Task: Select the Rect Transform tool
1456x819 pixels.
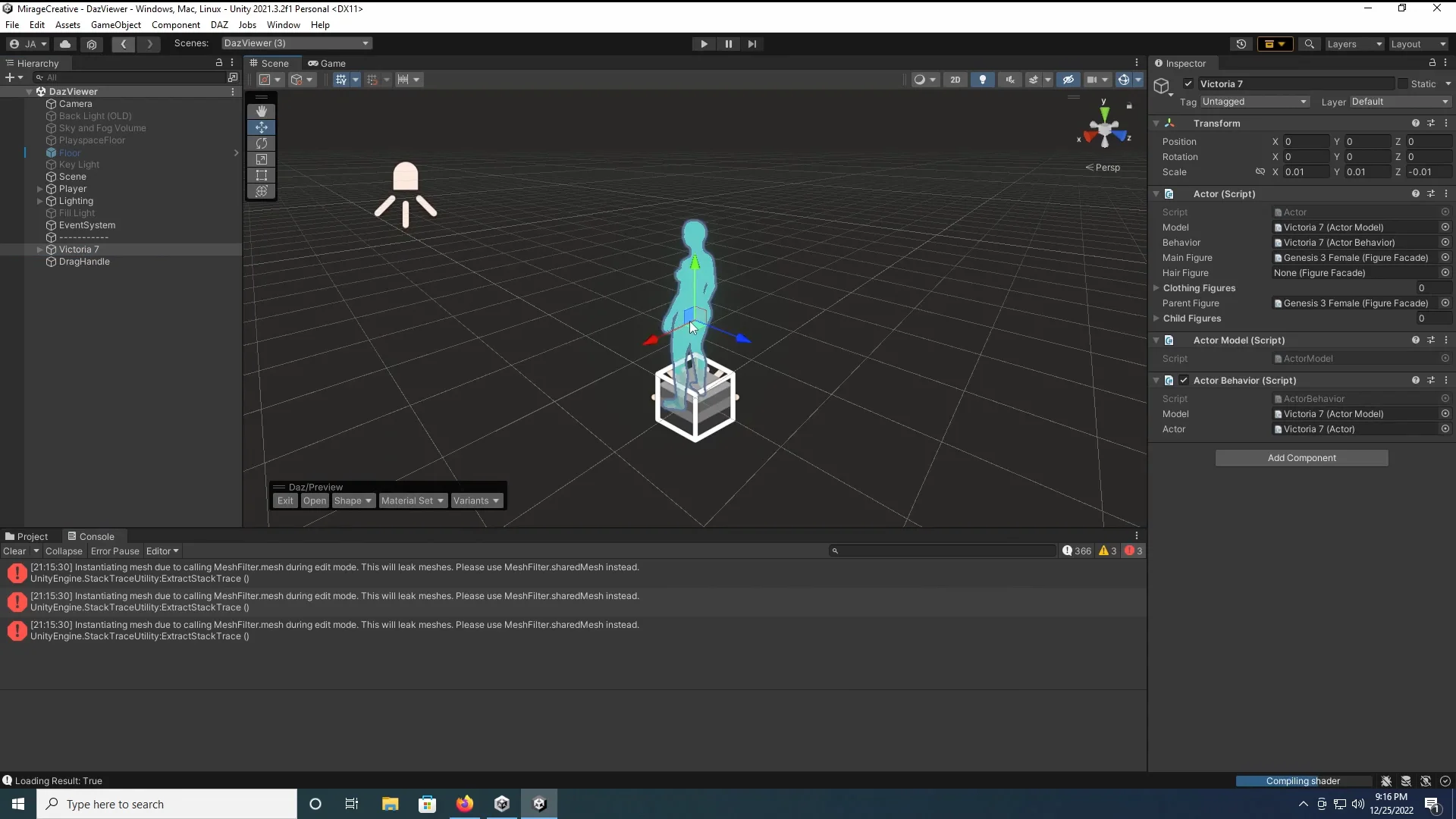Action: (262, 175)
